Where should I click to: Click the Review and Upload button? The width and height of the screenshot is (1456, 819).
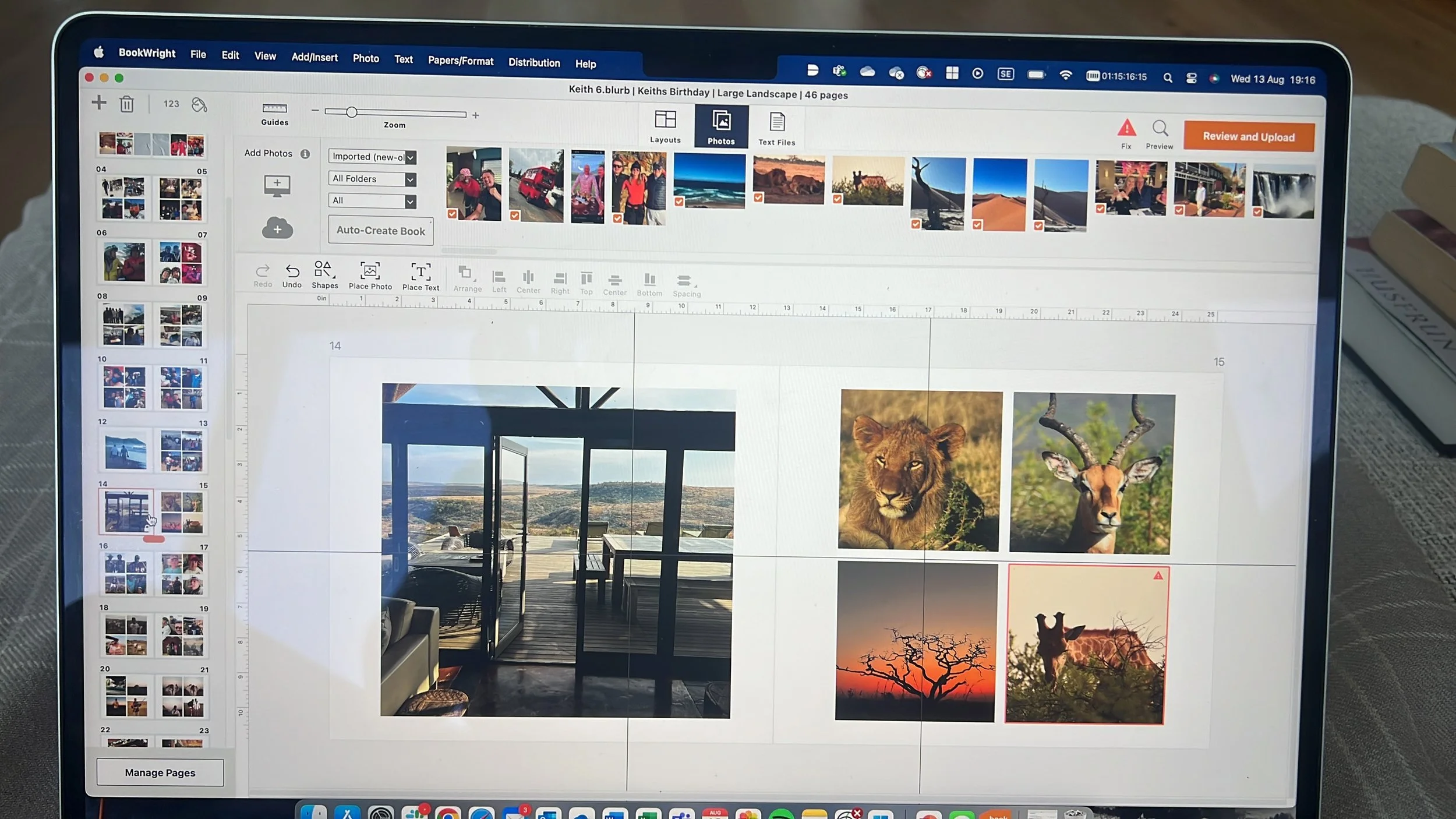[1248, 137]
